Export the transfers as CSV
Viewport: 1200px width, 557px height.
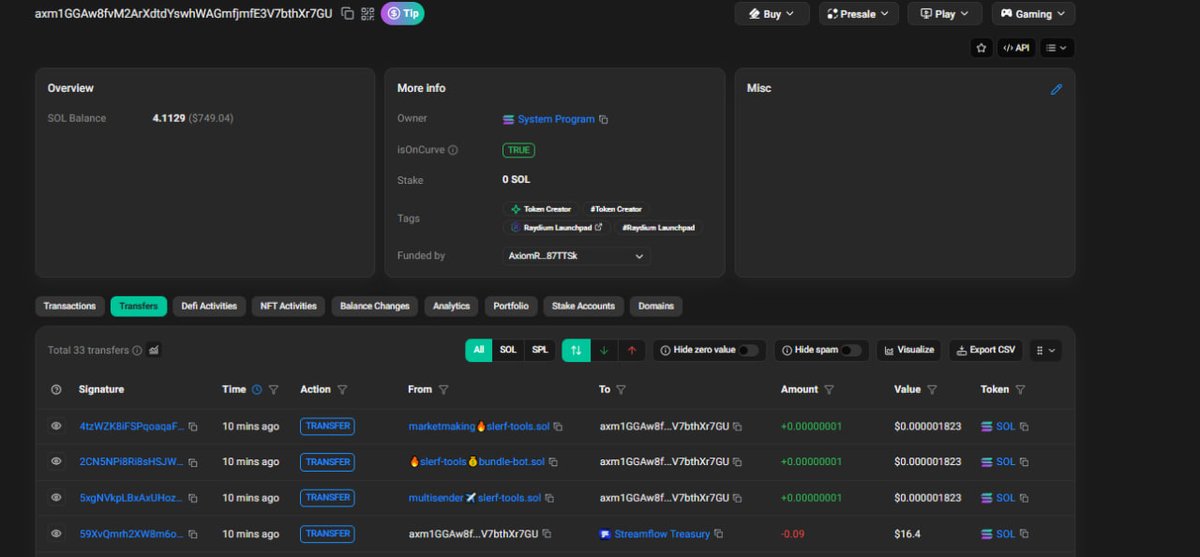pyautogui.click(x=986, y=350)
